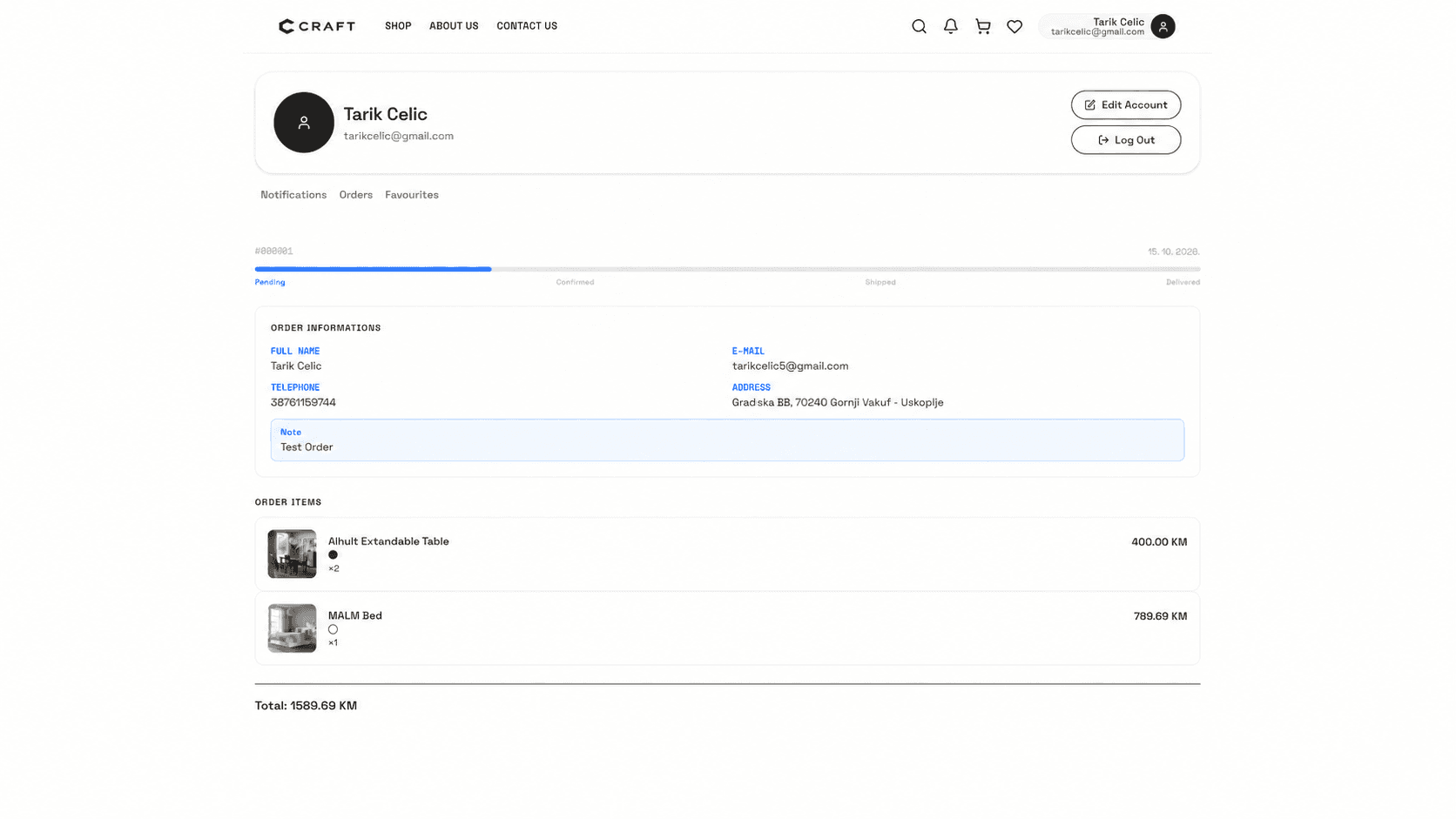Click the Alhult Extandable Table name
This screenshot has height=819, width=1456.
click(388, 541)
